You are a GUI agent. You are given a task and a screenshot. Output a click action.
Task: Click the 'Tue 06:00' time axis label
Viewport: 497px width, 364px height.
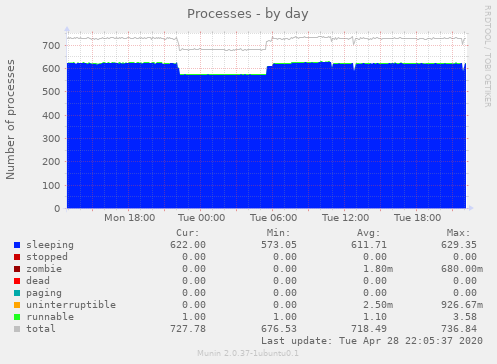[x=274, y=218]
